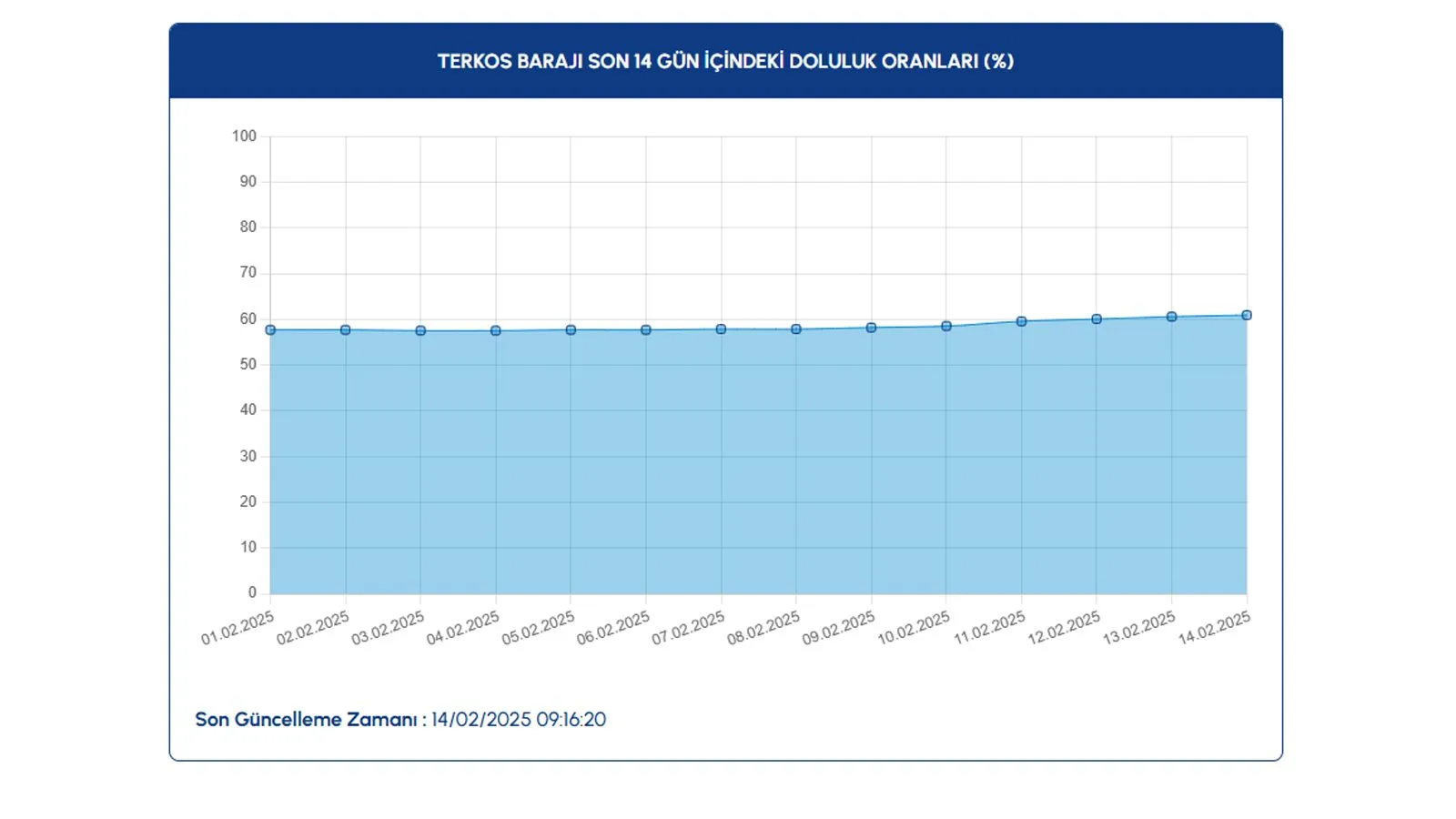This screenshot has width=1456, height=819.
Task: Select the 03.02.2025 data point marker
Action: coord(420,331)
